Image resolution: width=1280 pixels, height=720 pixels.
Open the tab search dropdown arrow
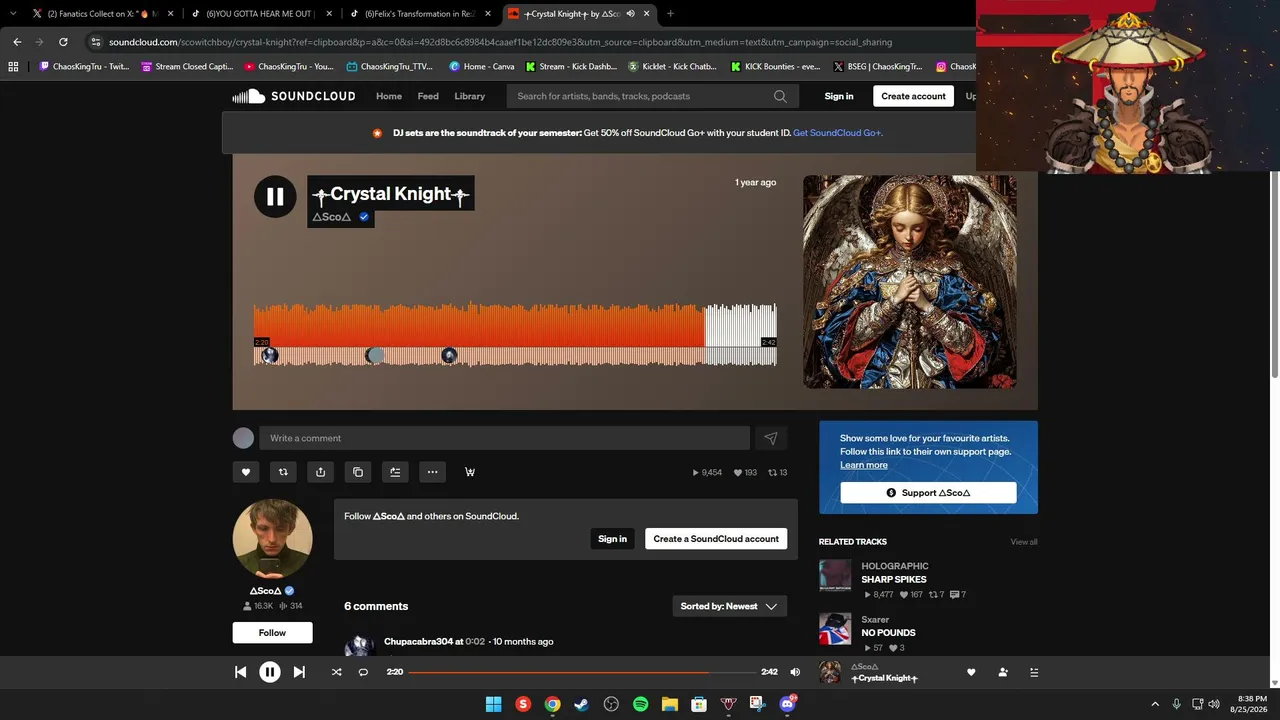[12, 14]
